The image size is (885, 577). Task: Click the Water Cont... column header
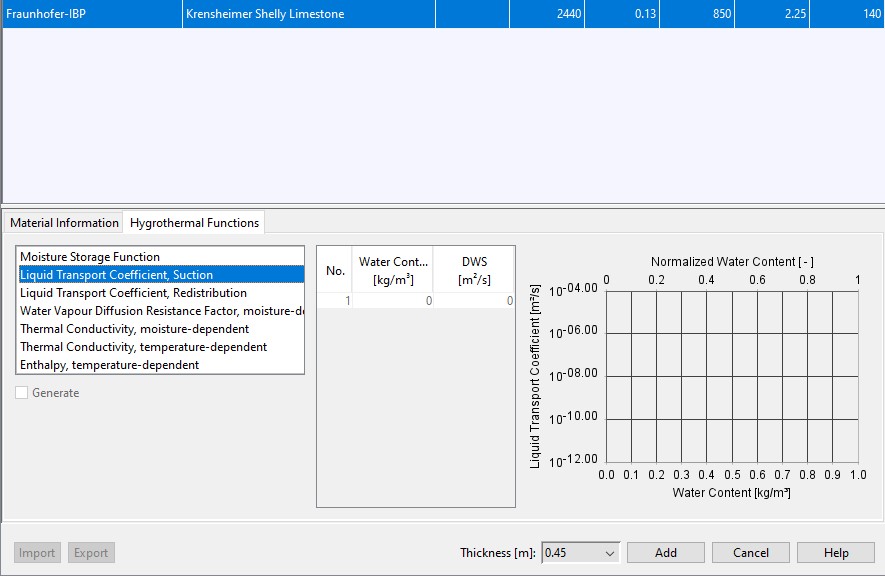[x=393, y=270]
